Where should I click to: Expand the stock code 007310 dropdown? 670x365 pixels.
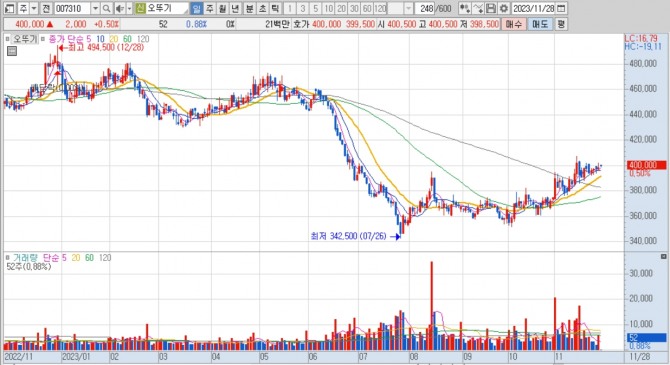click(x=95, y=8)
